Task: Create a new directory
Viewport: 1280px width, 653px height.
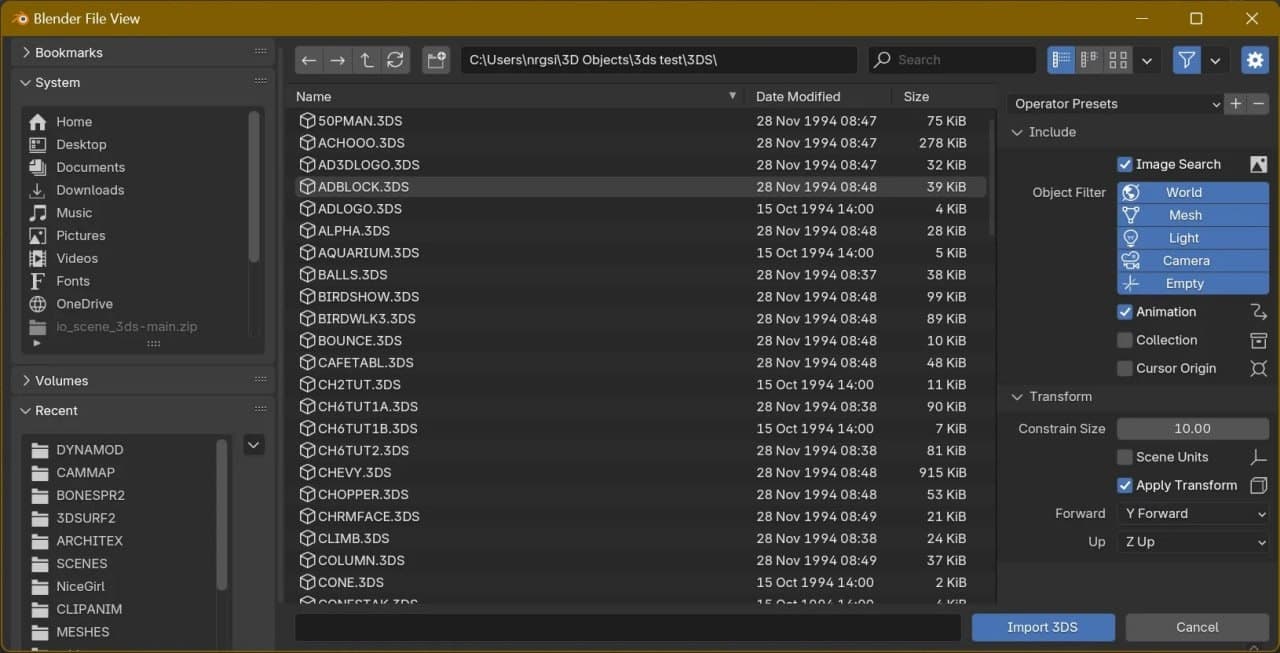Action: (436, 60)
